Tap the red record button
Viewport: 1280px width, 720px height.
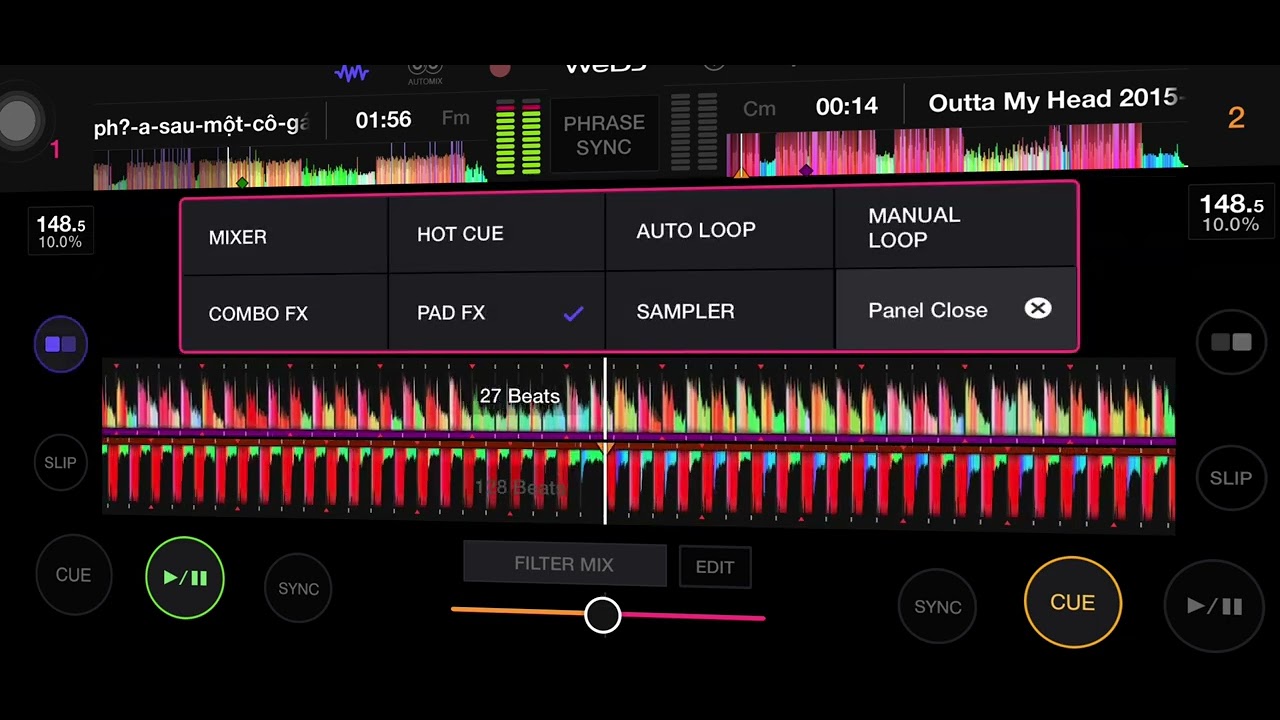[x=500, y=71]
